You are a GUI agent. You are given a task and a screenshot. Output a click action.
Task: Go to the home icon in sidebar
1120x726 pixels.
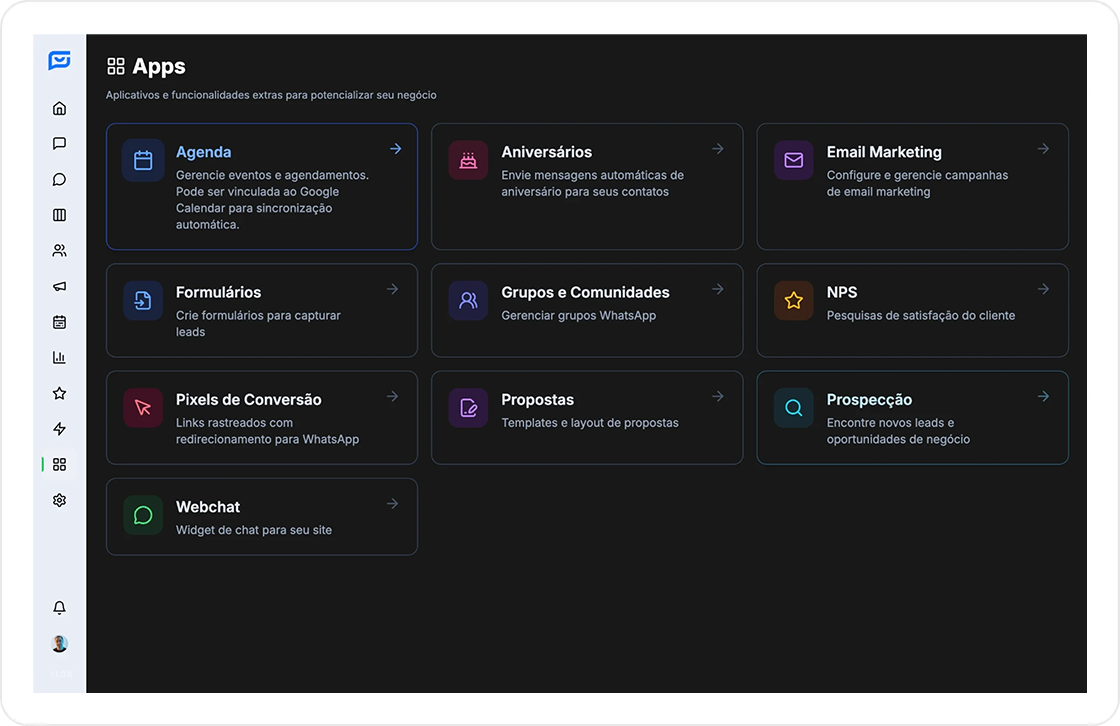pos(59,108)
